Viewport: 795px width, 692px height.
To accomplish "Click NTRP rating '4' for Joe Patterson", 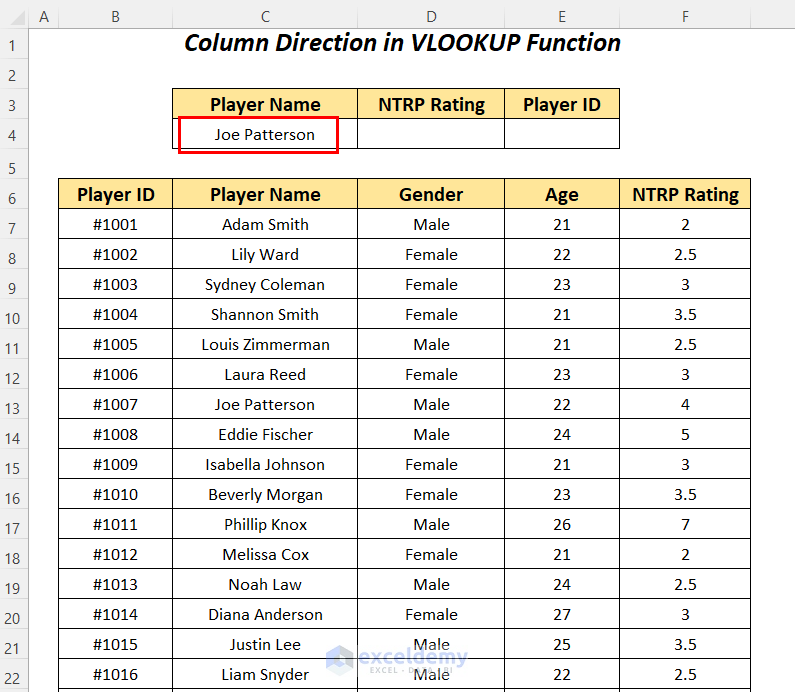I will point(685,404).
